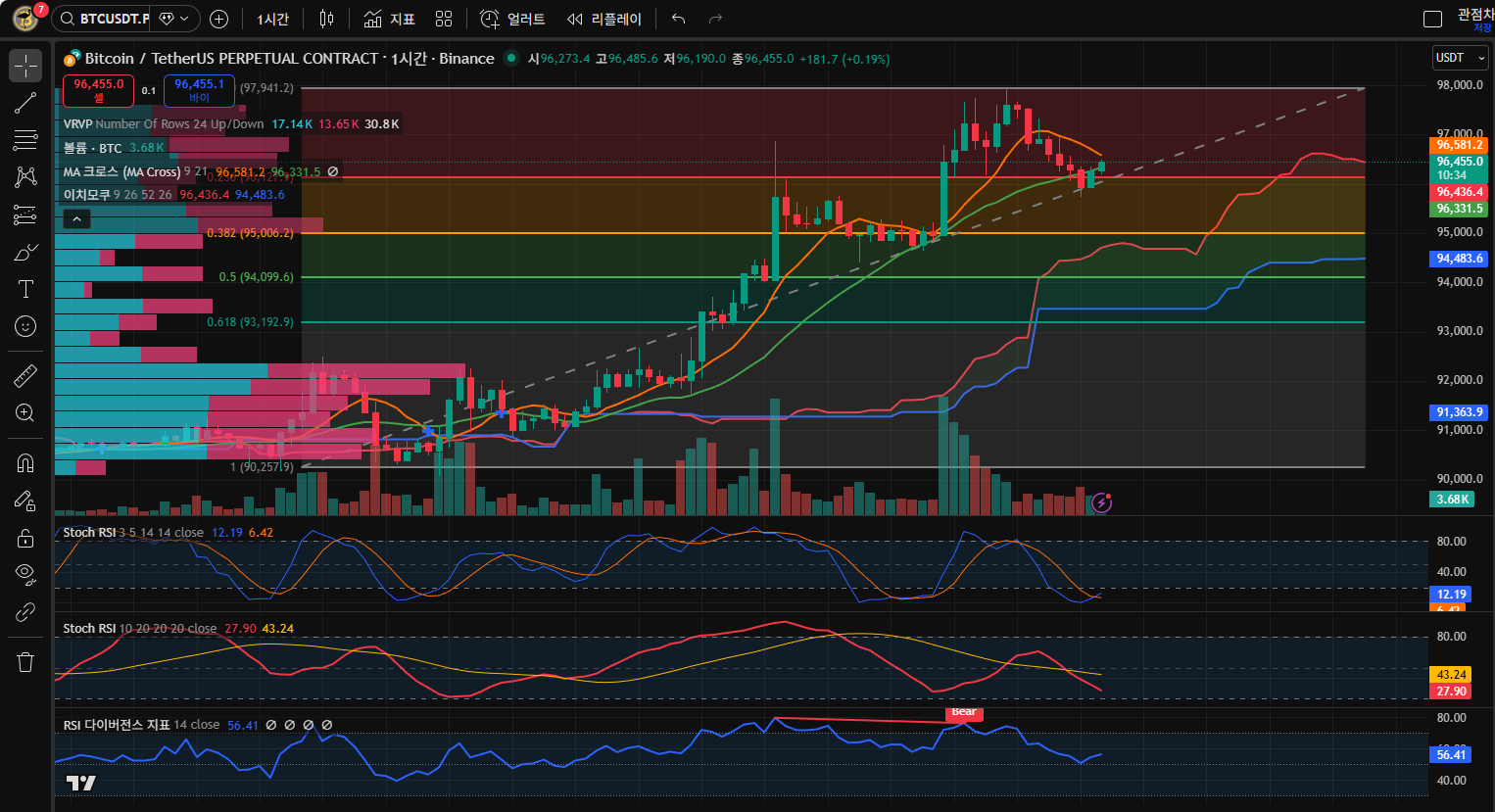
Task: Select the Text annotation tool
Action: pos(25,289)
